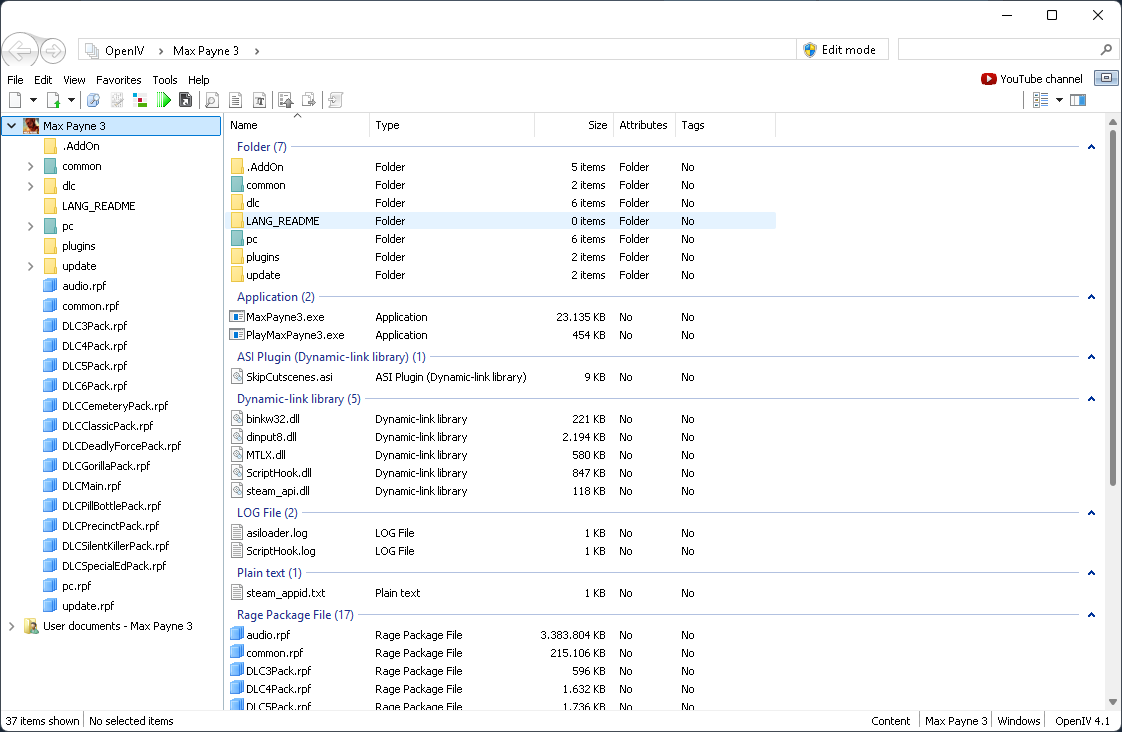This screenshot has height=732, width=1122.
Task: Expand the pc folder in tree
Action: pyautogui.click(x=30, y=226)
